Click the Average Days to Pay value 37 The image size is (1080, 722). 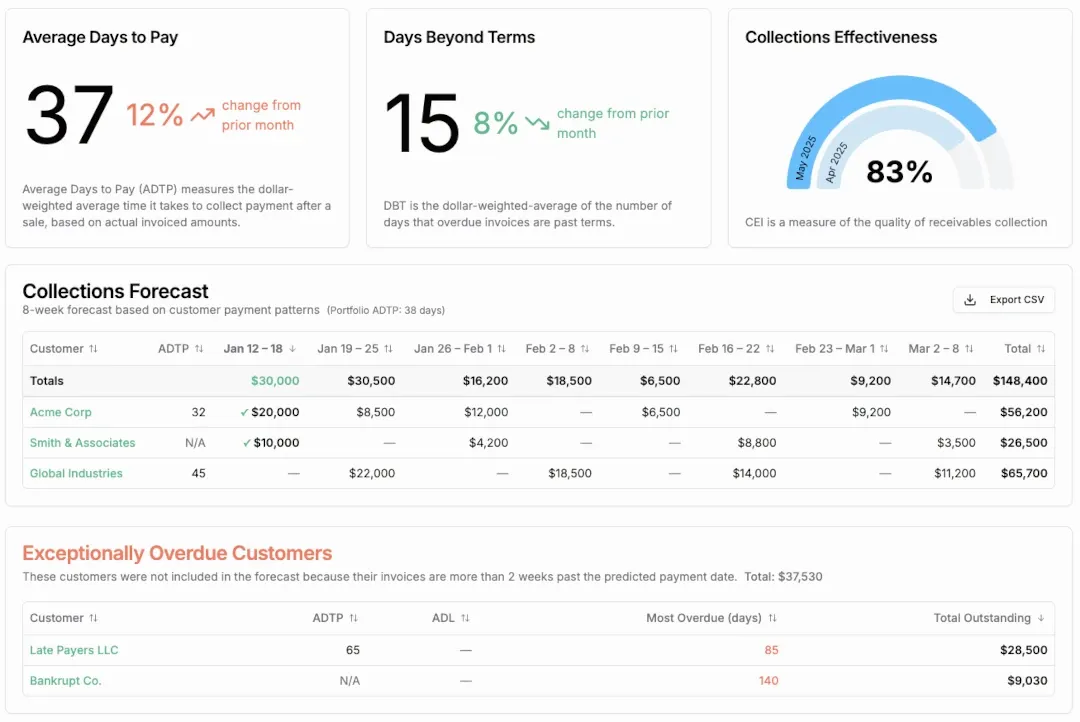(70, 115)
